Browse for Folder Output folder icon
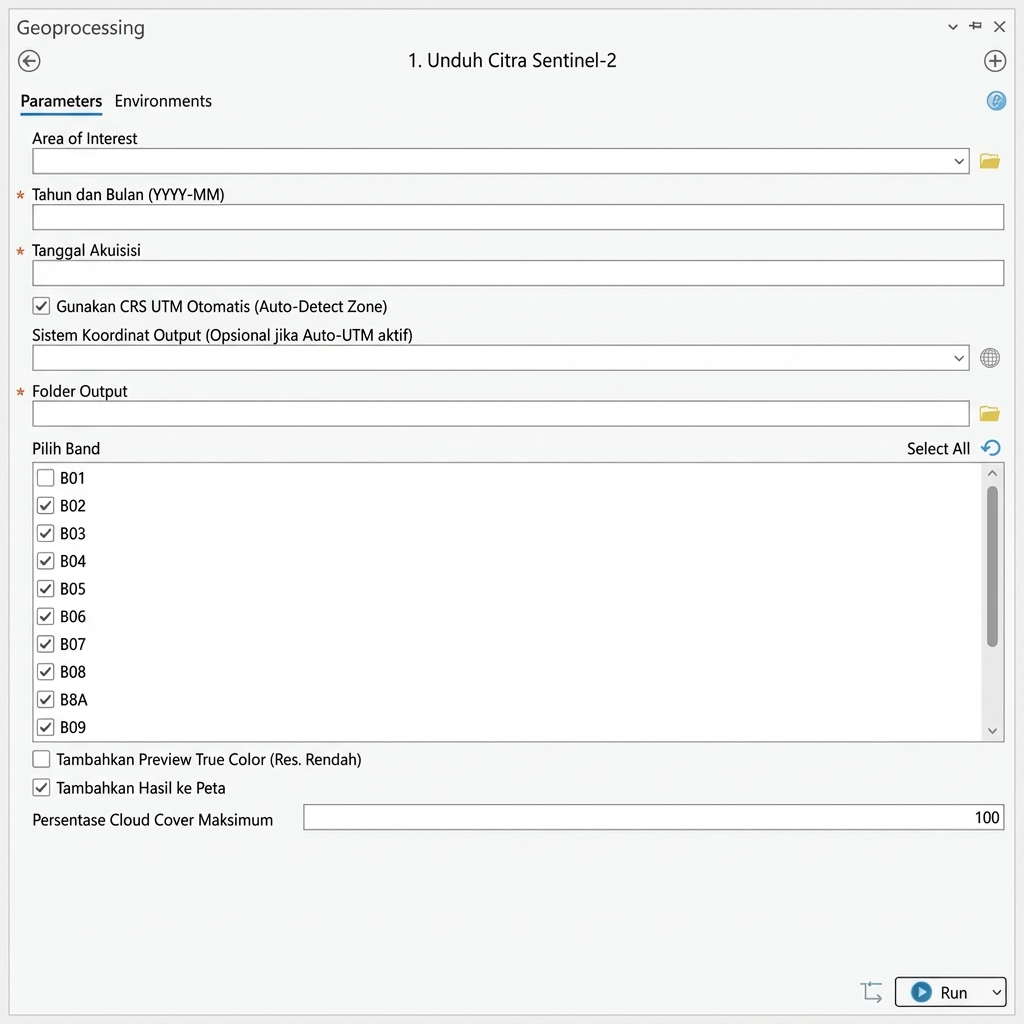Screen dimensions: 1024x1024 coord(990,413)
